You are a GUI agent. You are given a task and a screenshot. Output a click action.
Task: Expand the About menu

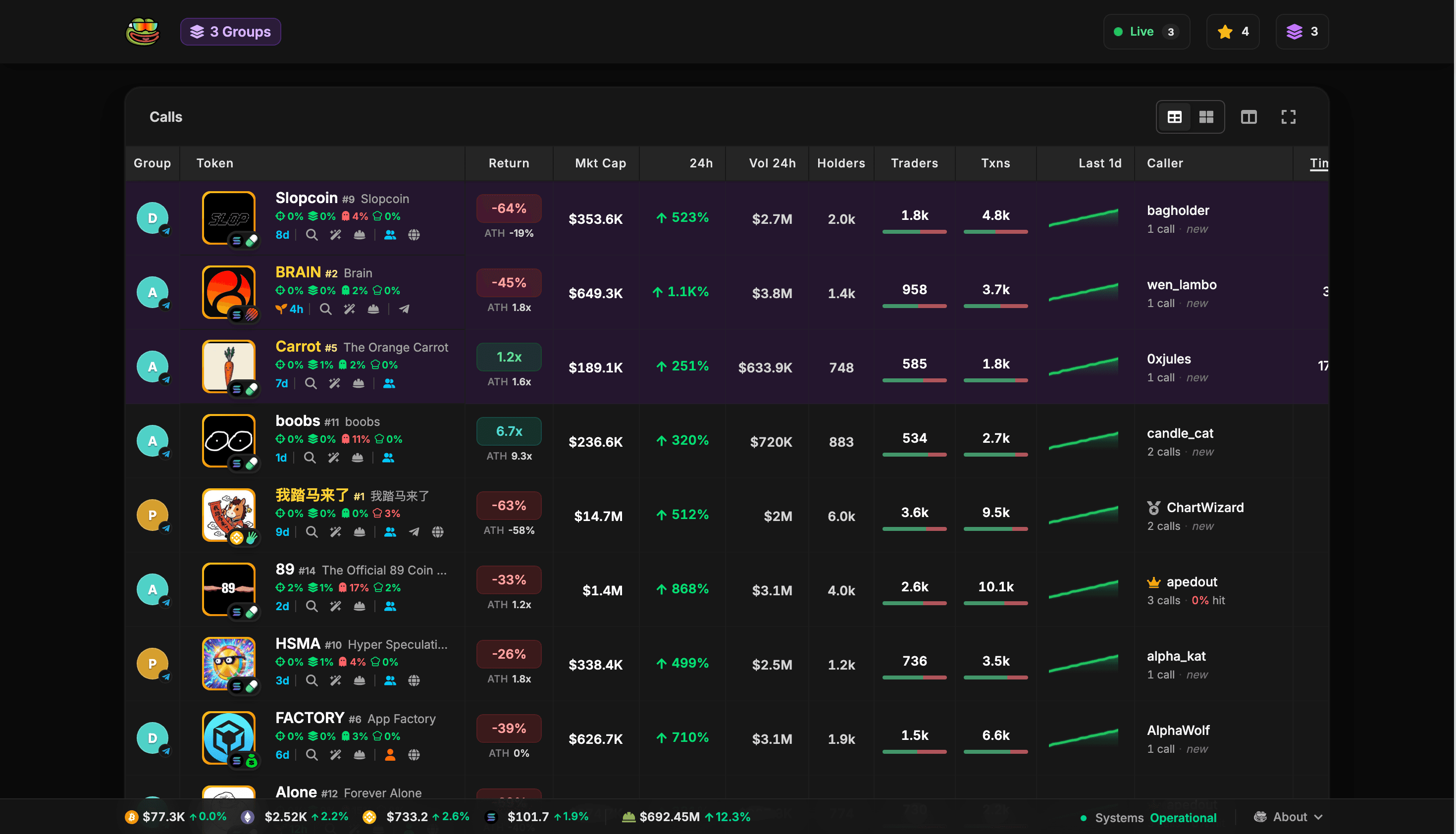click(x=1289, y=817)
